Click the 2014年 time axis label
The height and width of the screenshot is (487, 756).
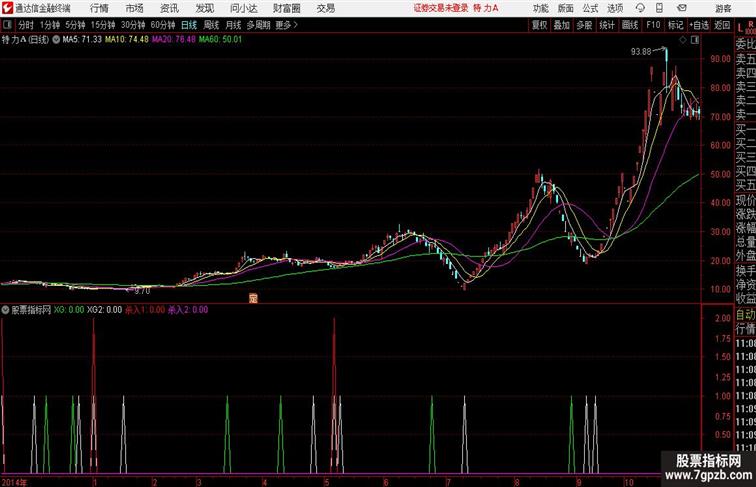pyautogui.click(x=15, y=482)
